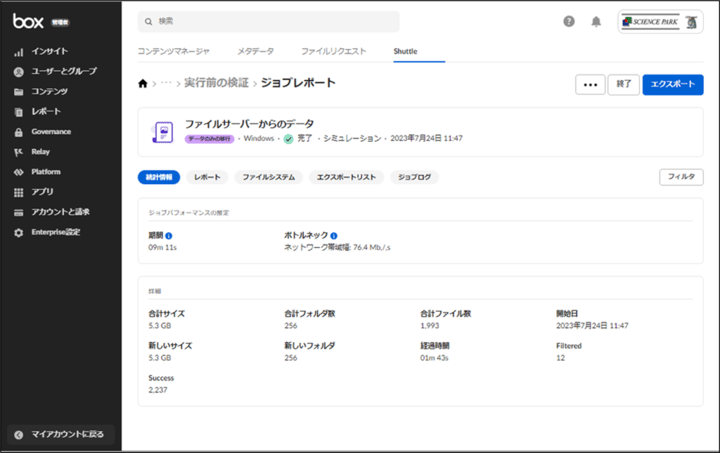
Task: Click info icon next to ボトルネック
Action: point(333,235)
